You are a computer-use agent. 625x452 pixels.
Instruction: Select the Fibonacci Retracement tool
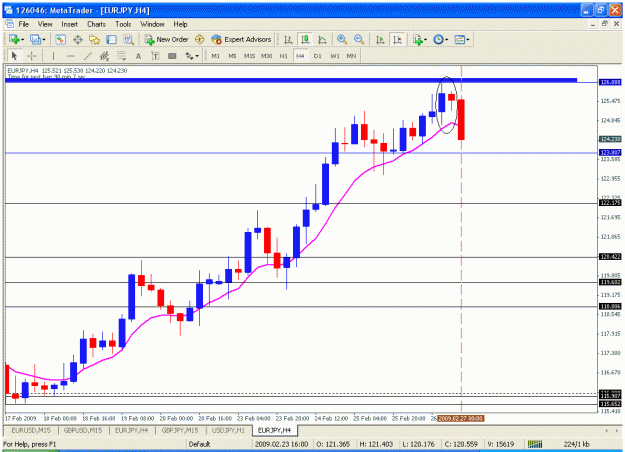(x=121, y=56)
